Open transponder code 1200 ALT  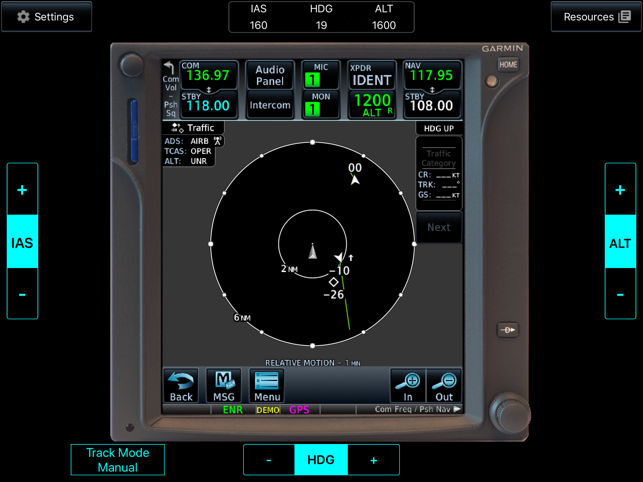(372, 105)
